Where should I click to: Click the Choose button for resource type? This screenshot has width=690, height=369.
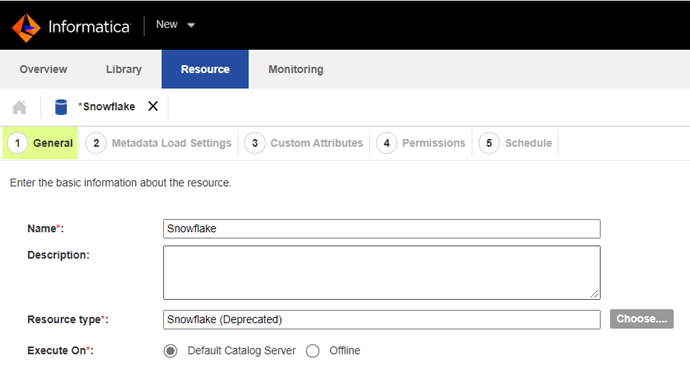pos(642,319)
